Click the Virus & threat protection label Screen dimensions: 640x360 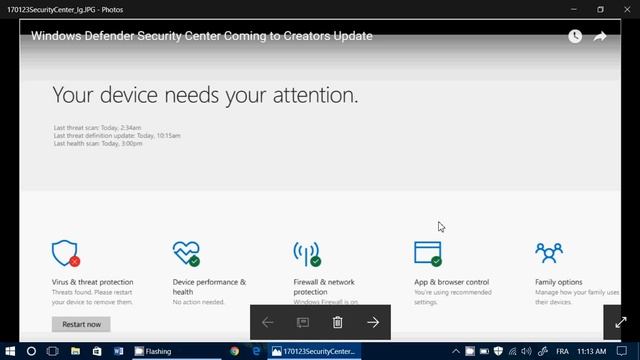pyautogui.click(x=93, y=282)
